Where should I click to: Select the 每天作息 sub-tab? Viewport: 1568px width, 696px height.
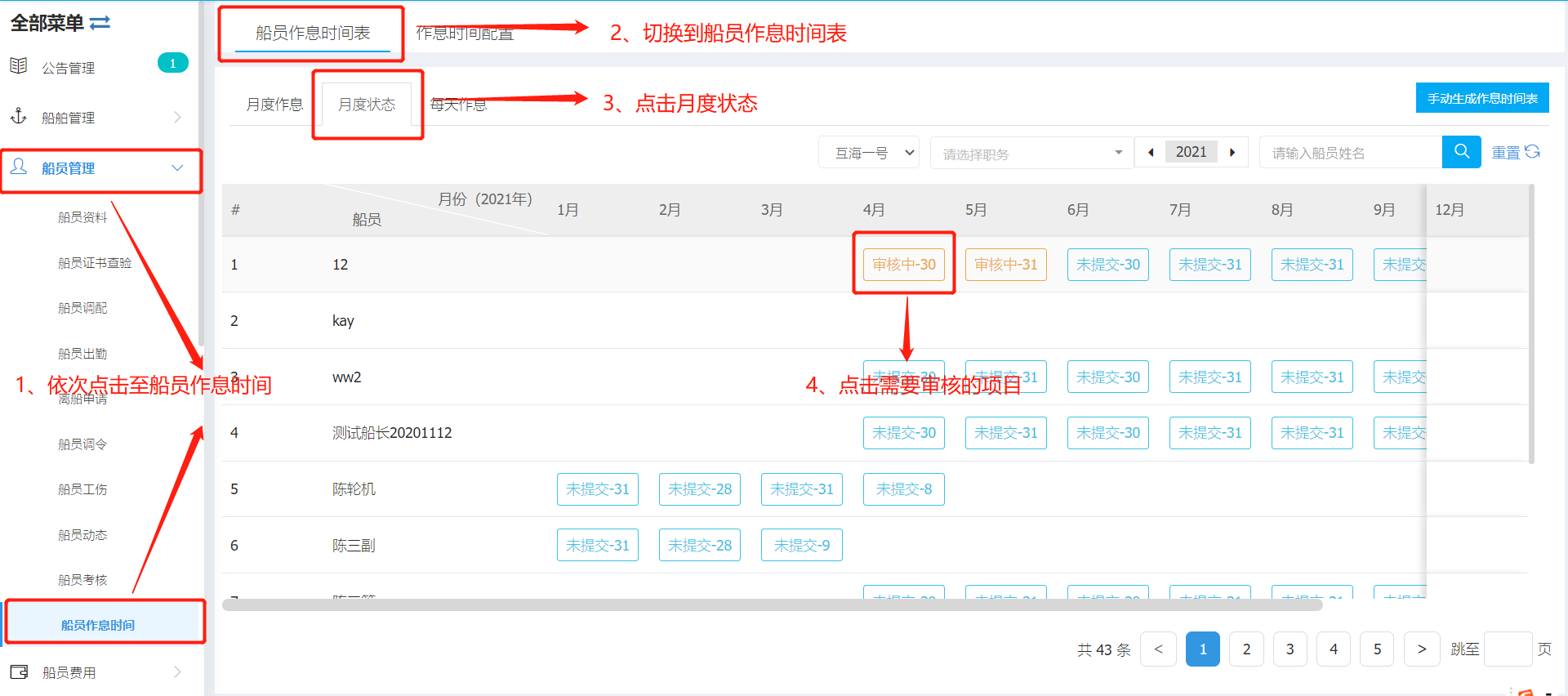pos(459,104)
